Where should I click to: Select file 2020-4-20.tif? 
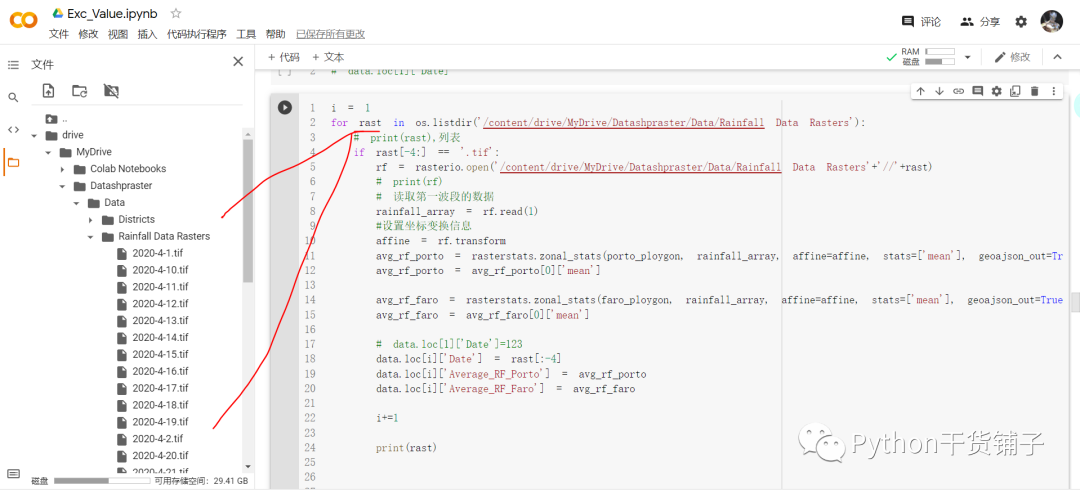point(160,455)
